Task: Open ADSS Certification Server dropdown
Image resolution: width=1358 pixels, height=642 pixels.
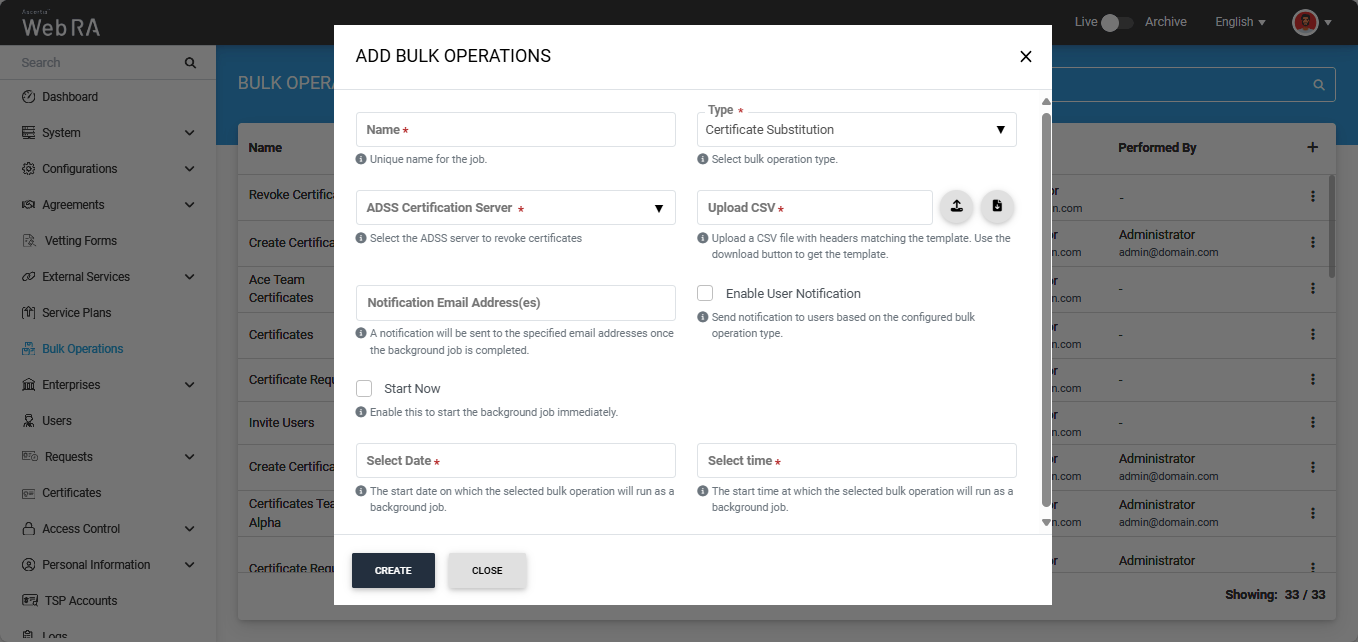Action: coord(515,208)
